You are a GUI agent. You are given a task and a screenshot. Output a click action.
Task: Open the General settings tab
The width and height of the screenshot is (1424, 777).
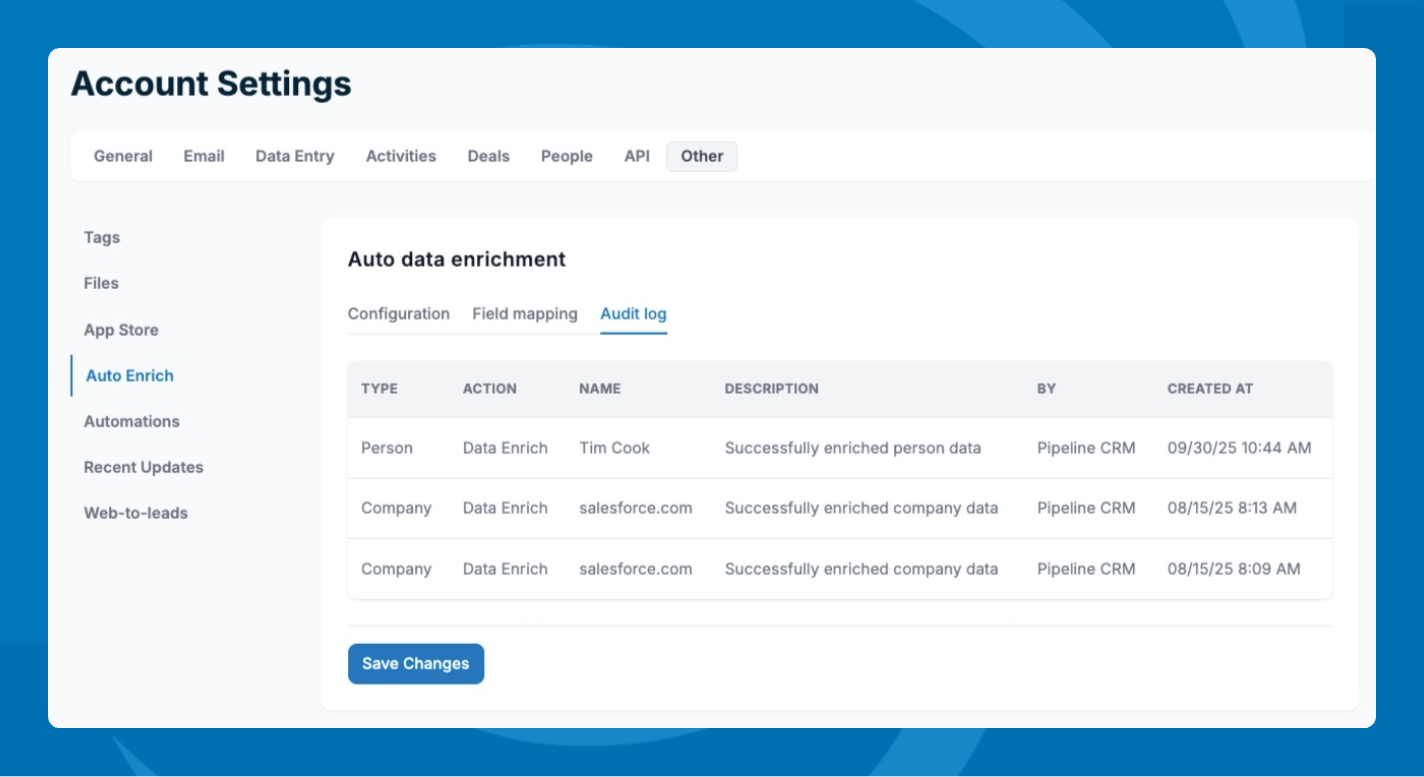coord(123,156)
